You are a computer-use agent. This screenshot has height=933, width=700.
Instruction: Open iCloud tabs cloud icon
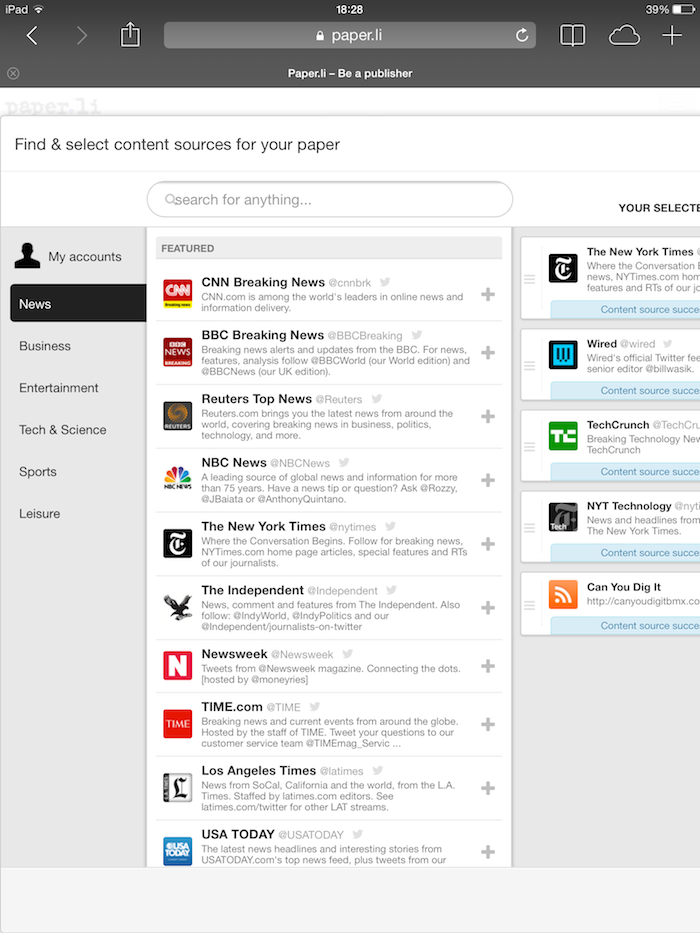(x=624, y=36)
